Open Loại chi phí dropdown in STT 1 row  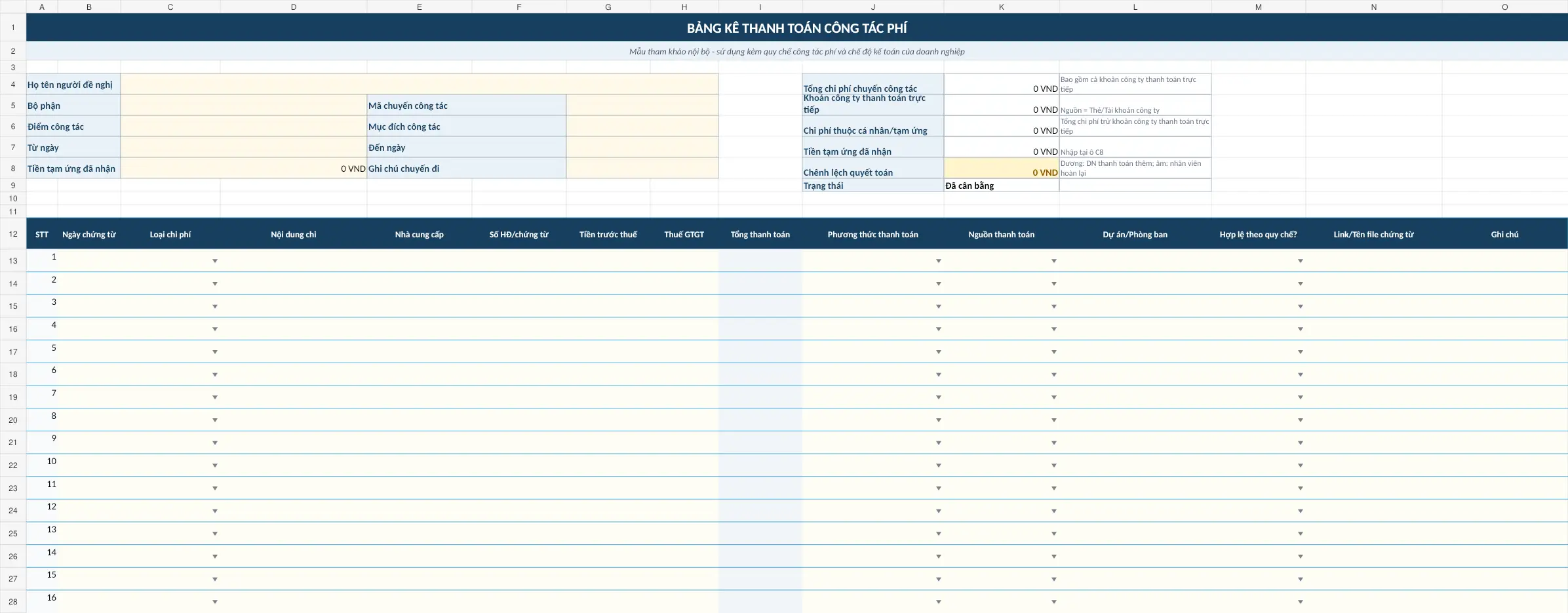click(214, 261)
